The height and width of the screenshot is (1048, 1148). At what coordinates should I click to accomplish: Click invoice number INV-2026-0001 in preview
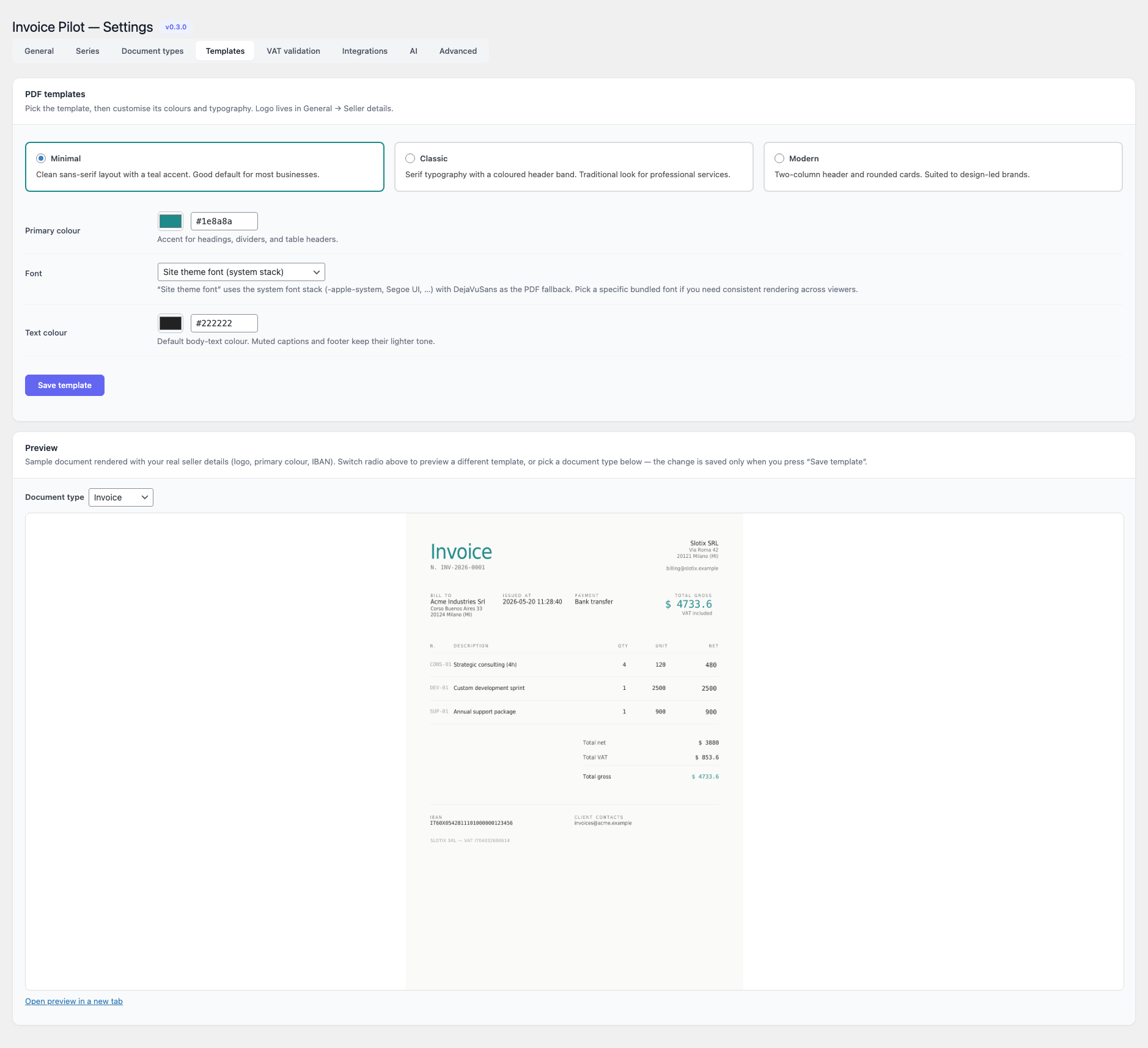pyautogui.click(x=463, y=568)
